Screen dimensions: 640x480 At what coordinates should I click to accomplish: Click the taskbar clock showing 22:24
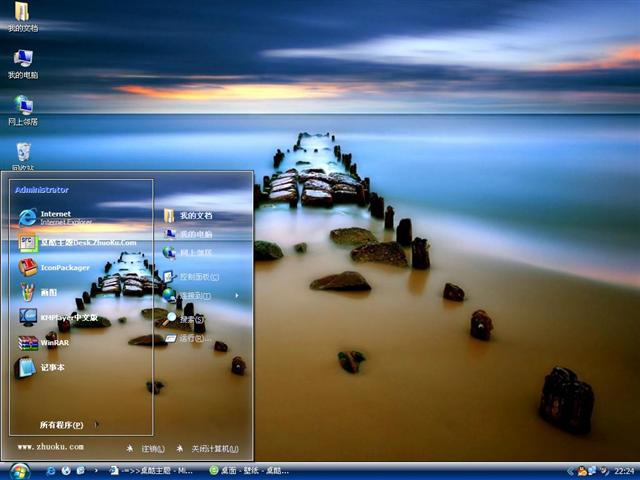pos(624,470)
